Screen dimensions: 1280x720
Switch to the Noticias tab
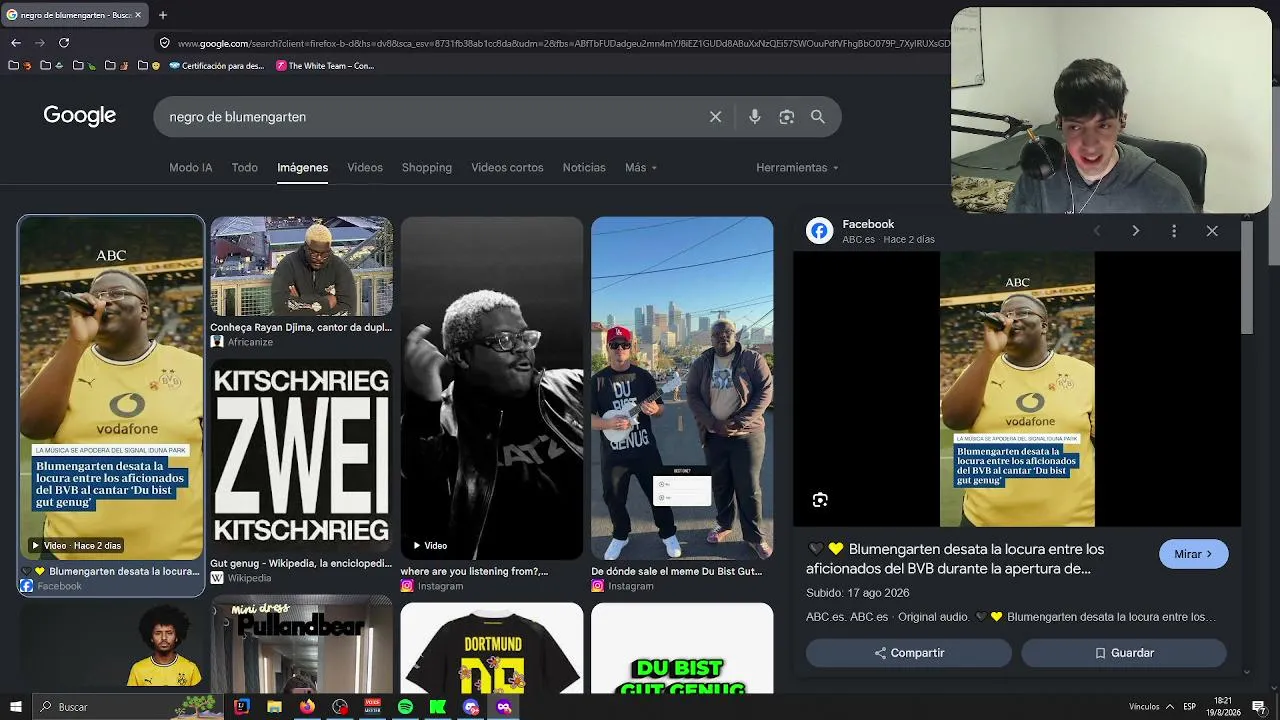[584, 167]
